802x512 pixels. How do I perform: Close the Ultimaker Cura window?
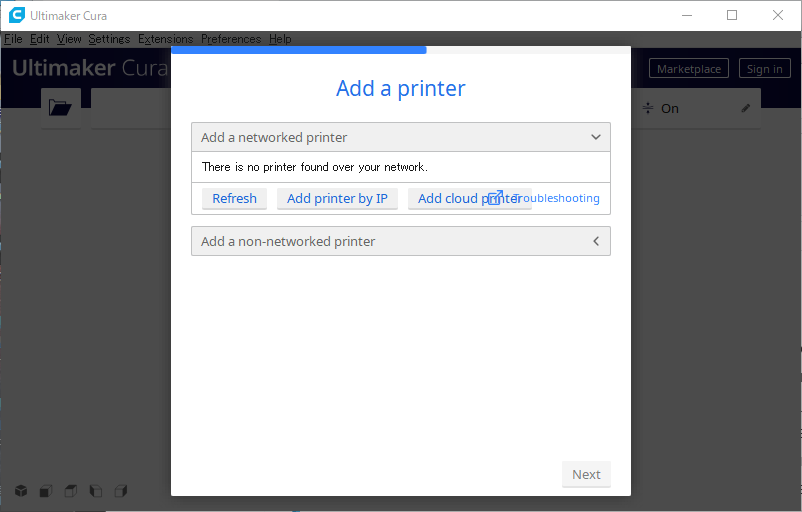(777, 15)
